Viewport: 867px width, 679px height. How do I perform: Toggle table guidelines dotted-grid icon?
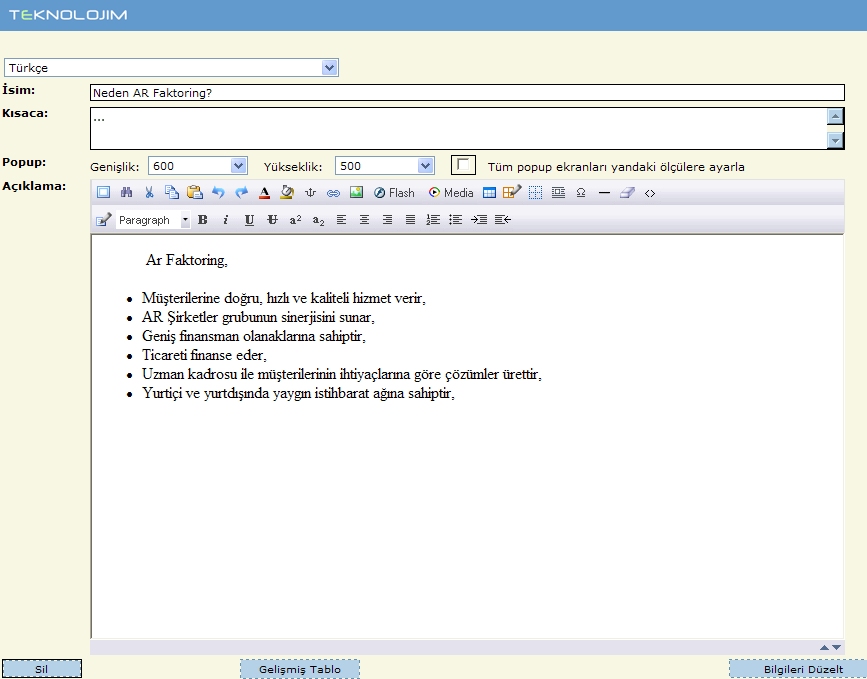(x=535, y=192)
